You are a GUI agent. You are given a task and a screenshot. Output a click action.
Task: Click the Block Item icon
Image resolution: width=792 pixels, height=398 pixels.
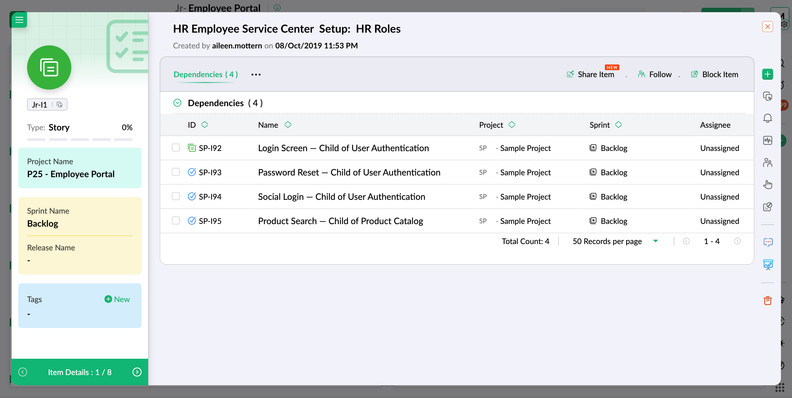click(x=695, y=74)
